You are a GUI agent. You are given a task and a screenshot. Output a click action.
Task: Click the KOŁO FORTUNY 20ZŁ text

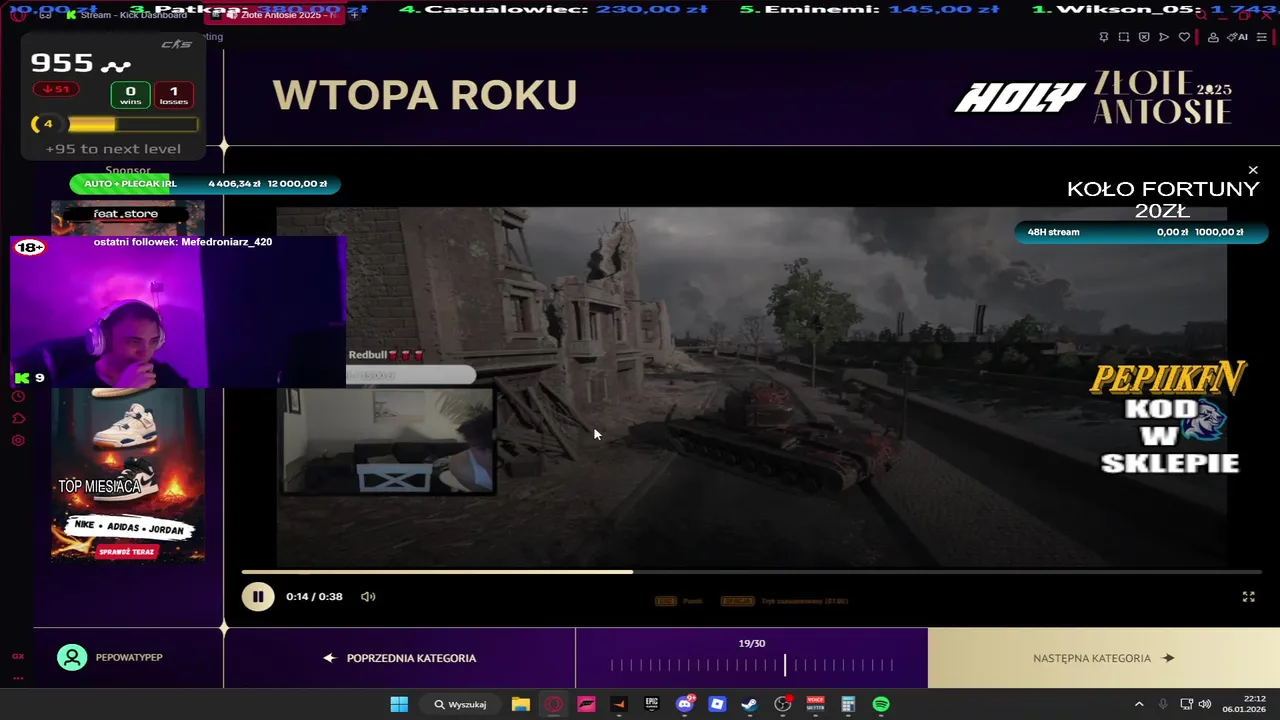1162,199
